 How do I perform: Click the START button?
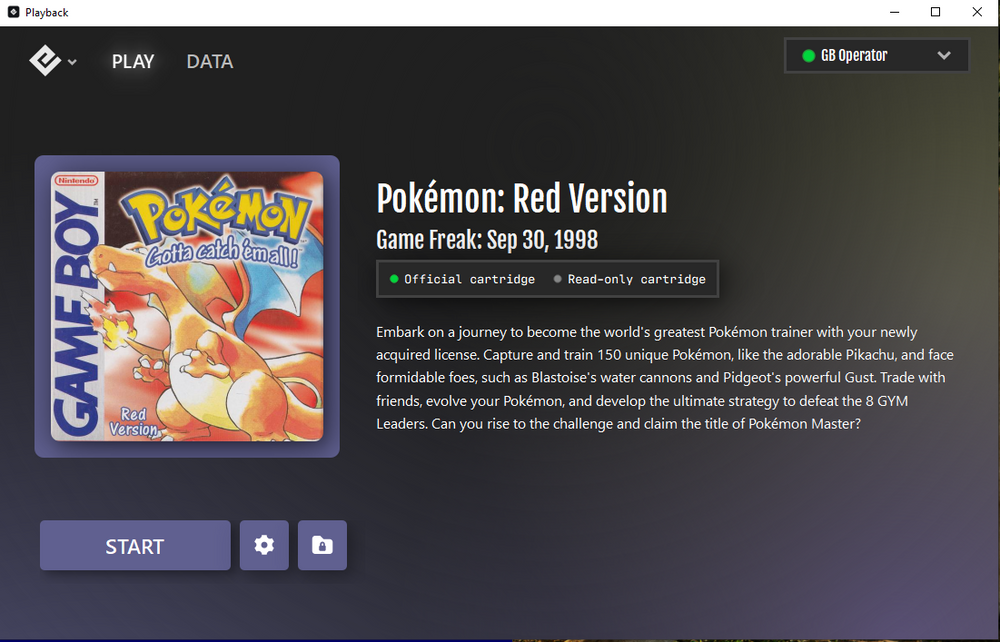coord(135,546)
